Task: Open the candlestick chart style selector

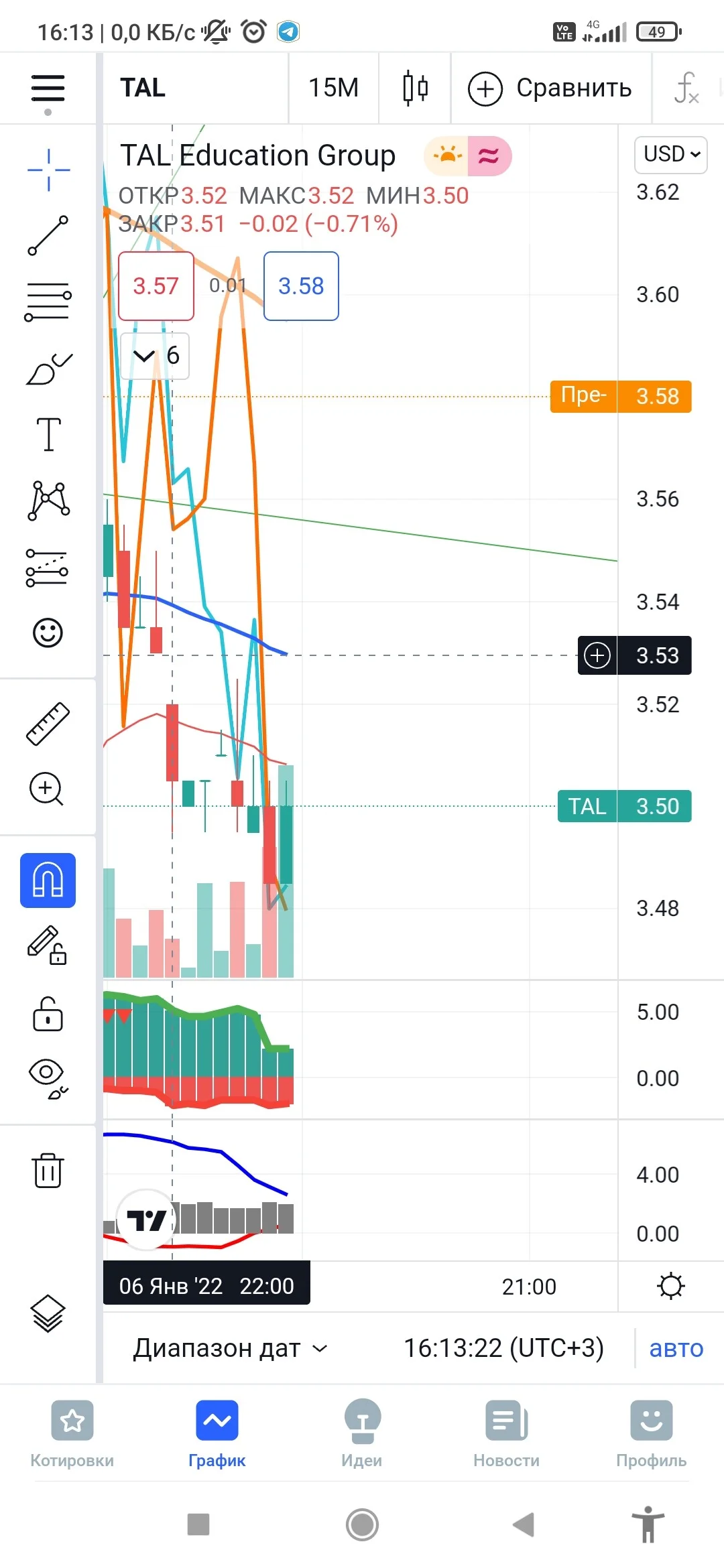Action: pyautogui.click(x=416, y=88)
